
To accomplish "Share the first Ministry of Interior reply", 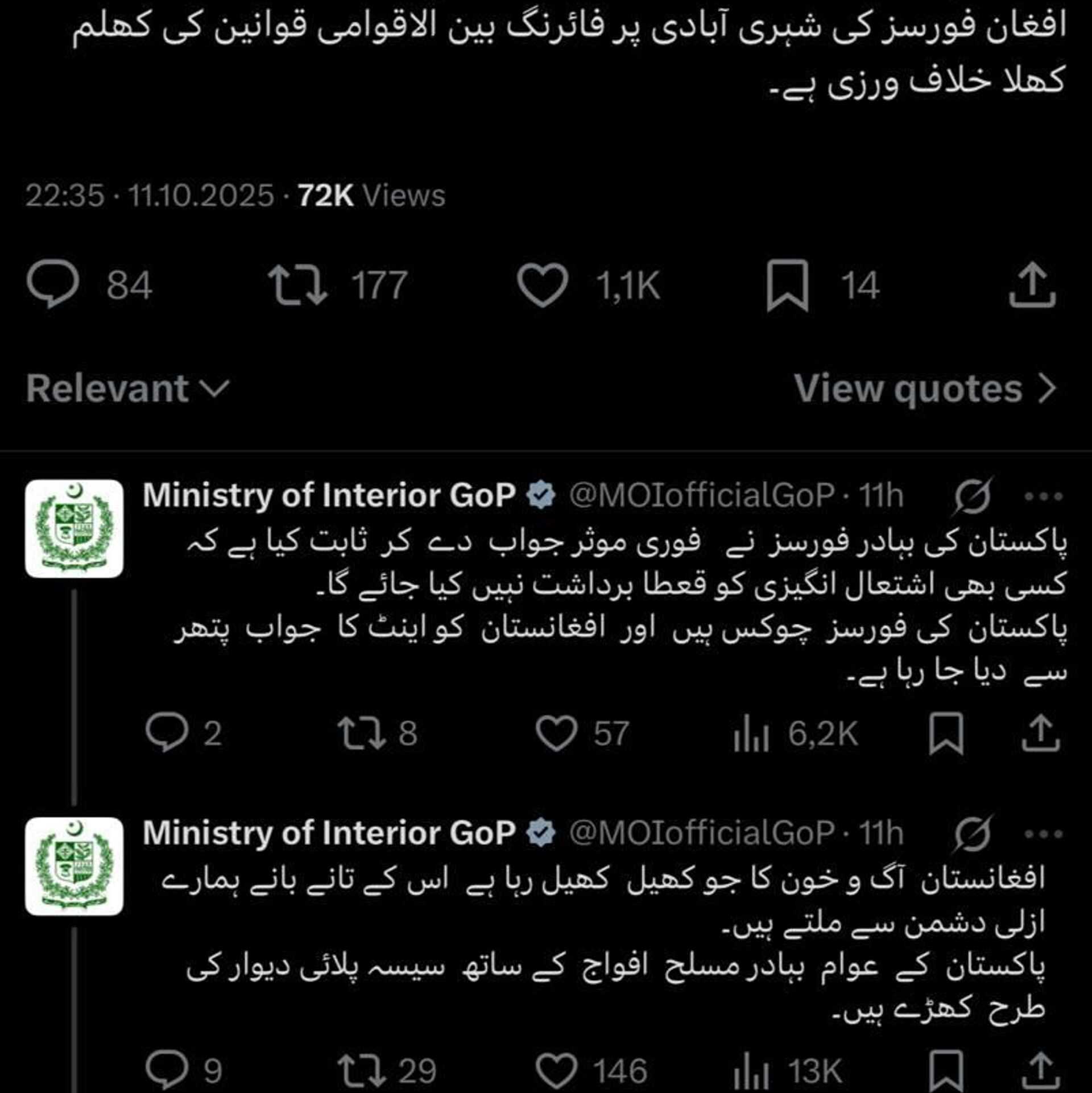I will [x=1040, y=733].
